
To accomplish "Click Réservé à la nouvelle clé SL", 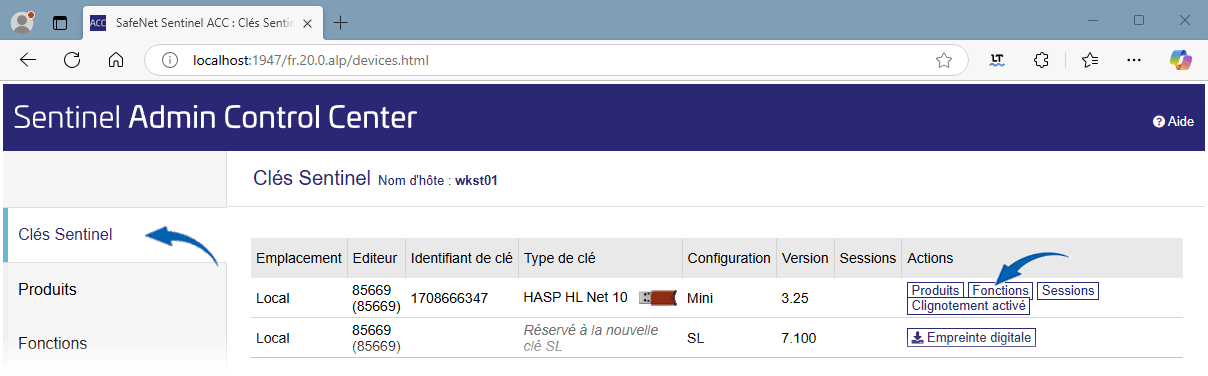I will (590, 338).
